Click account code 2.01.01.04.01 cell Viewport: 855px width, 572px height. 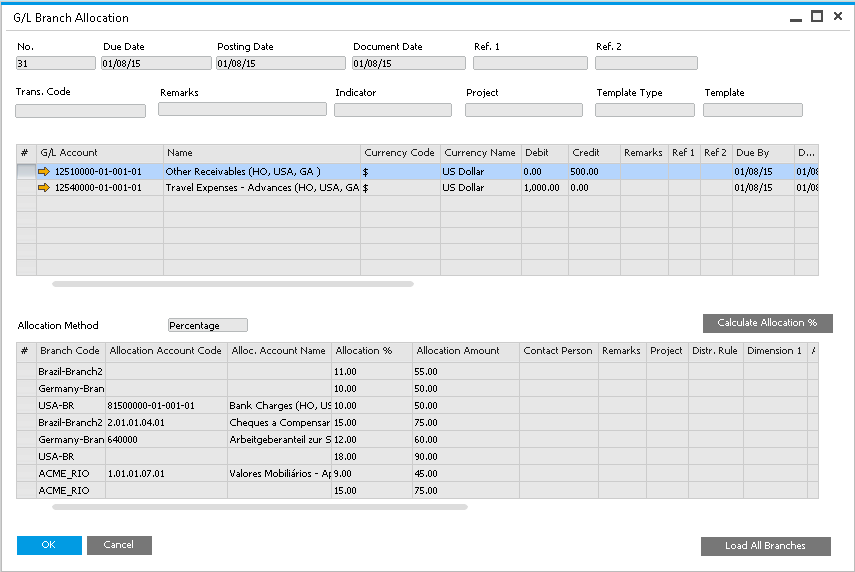pyautogui.click(x=166, y=423)
